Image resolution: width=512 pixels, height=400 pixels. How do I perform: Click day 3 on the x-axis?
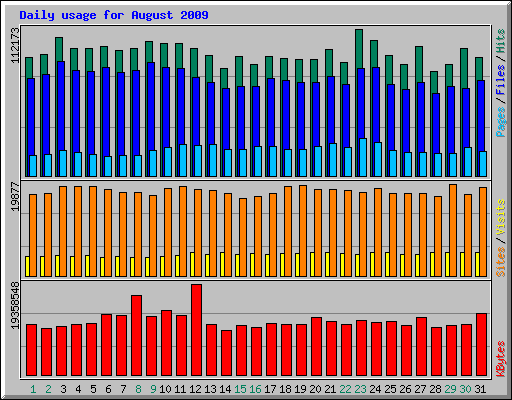pos(63,389)
